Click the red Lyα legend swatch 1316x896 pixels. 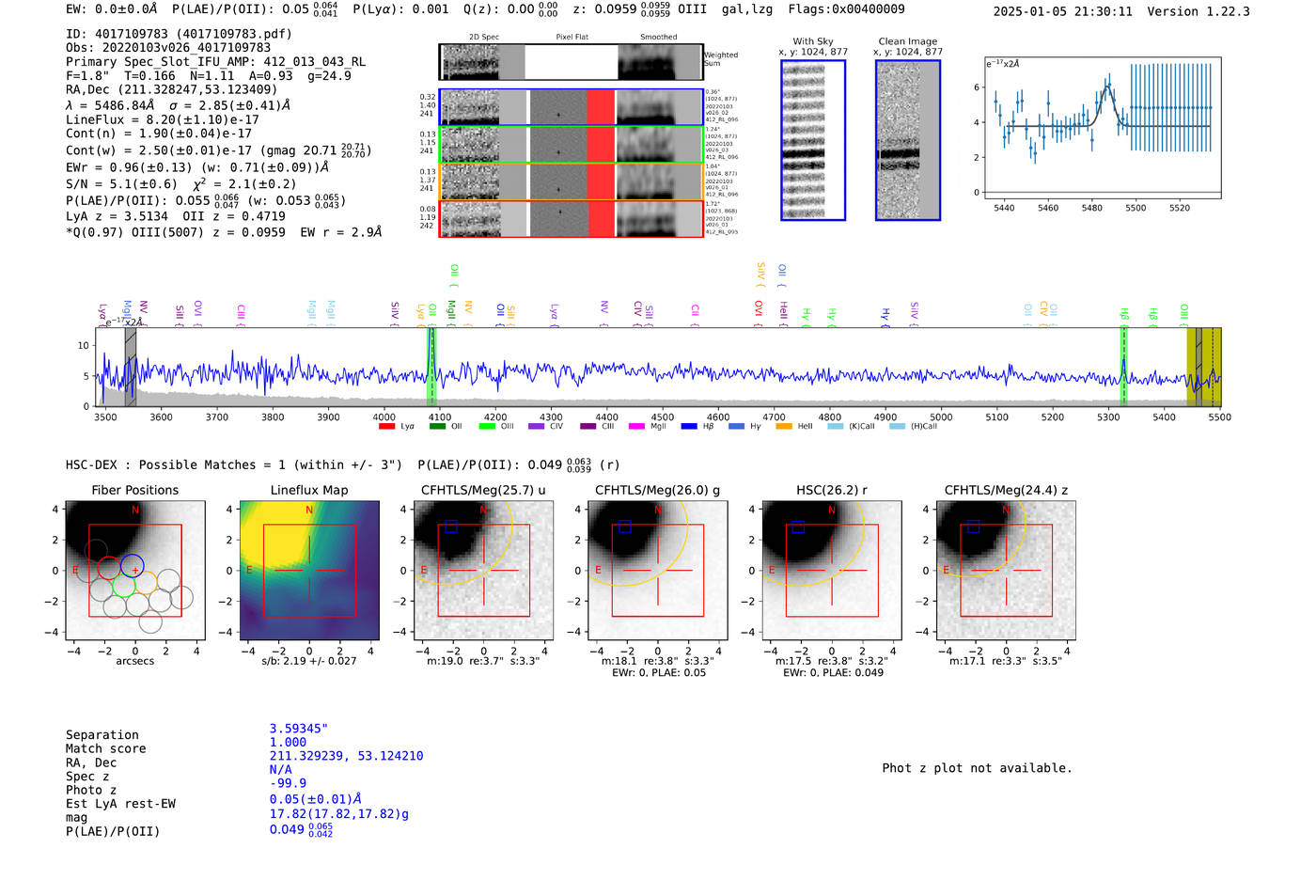coord(386,426)
